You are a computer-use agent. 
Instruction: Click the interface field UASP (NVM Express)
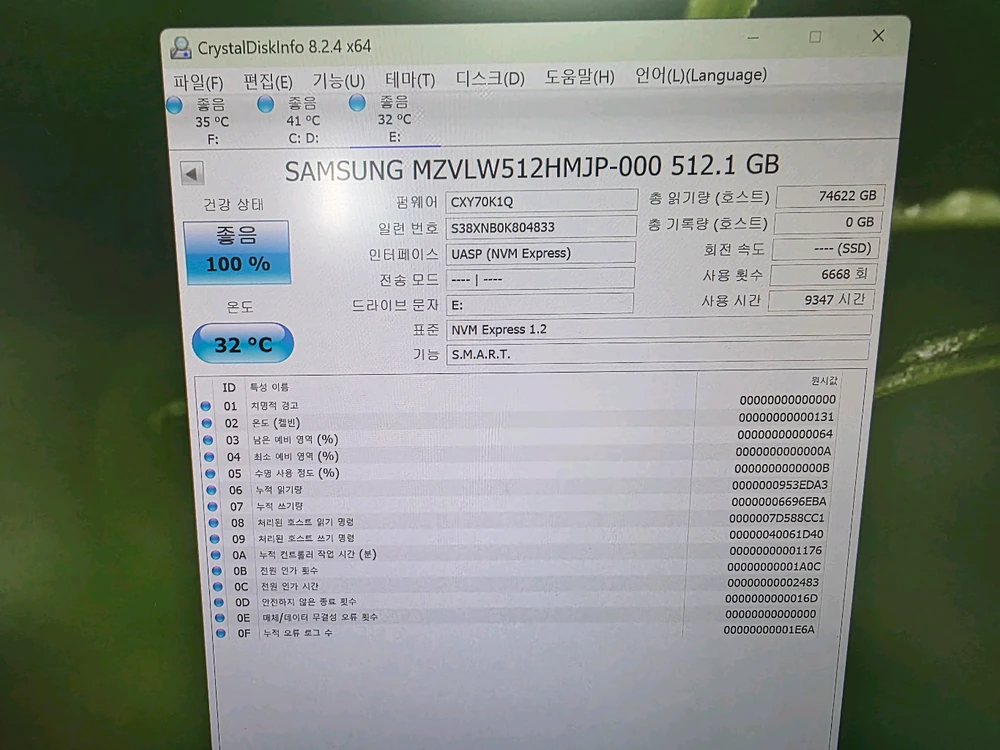(540, 253)
